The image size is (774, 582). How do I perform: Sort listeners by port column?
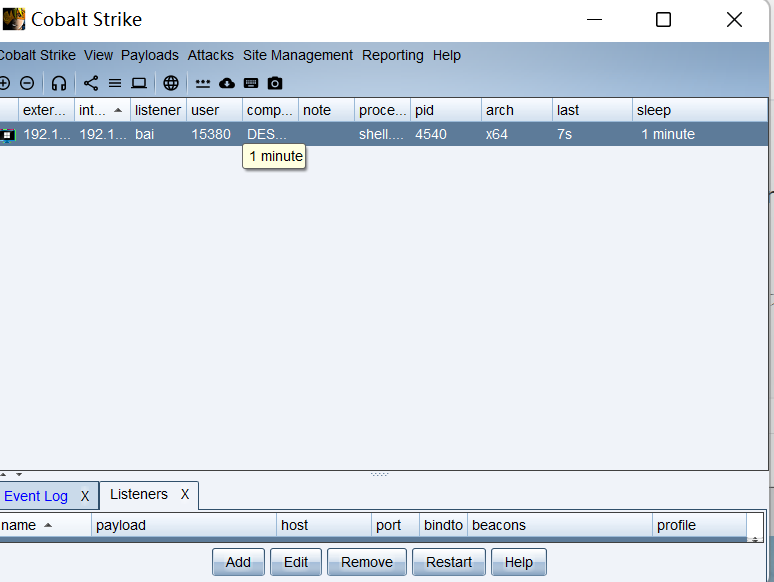(395, 525)
